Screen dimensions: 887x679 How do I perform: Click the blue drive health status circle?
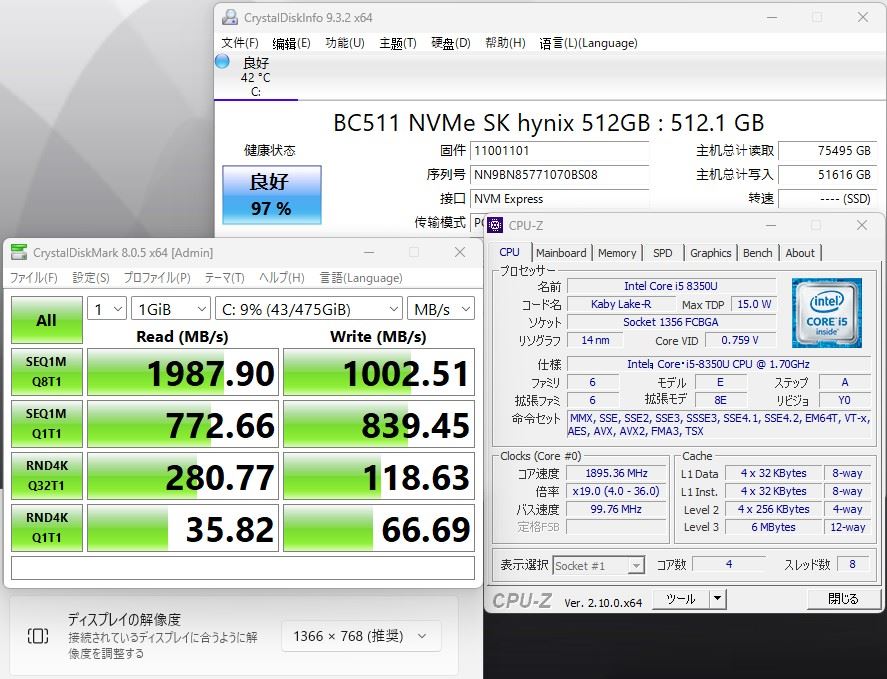(x=223, y=62)
